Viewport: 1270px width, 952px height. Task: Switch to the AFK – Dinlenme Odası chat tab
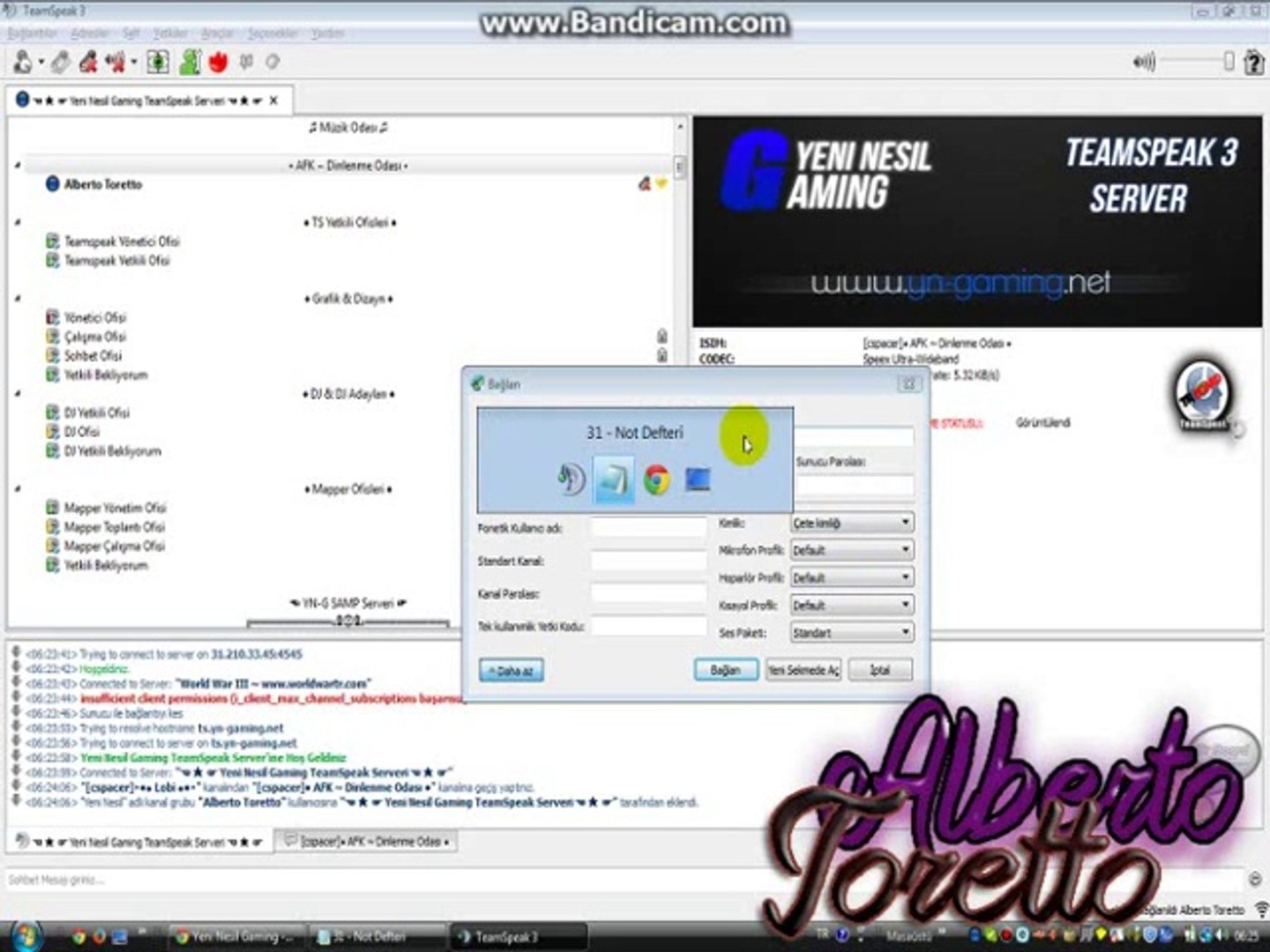coord(366,842)
